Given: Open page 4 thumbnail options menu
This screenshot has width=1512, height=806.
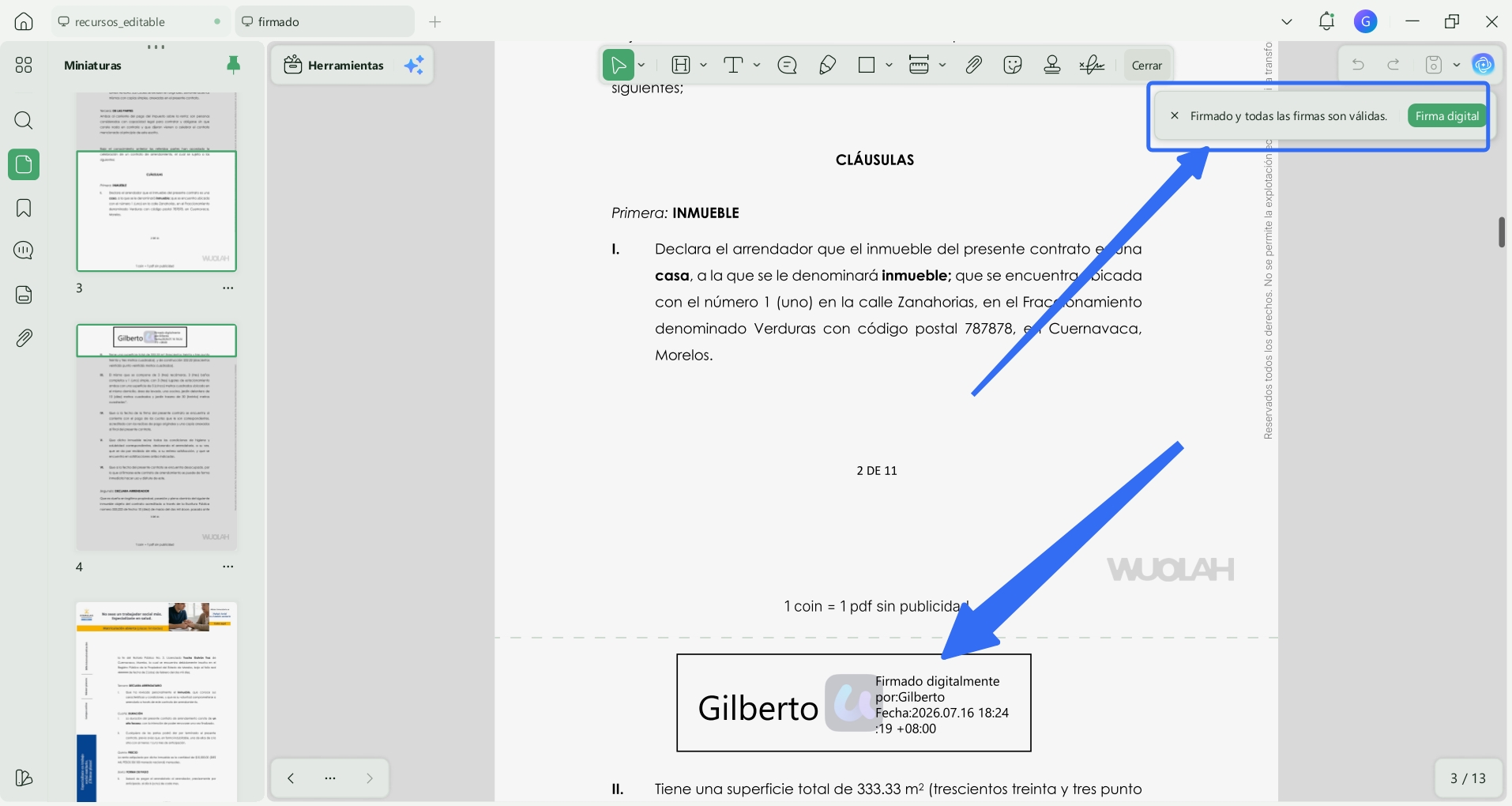Looking at the screenshot, I should [x=228, y=567].
